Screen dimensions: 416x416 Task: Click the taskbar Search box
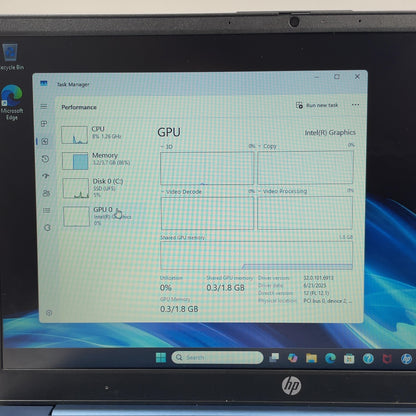(x=217, y=357)
